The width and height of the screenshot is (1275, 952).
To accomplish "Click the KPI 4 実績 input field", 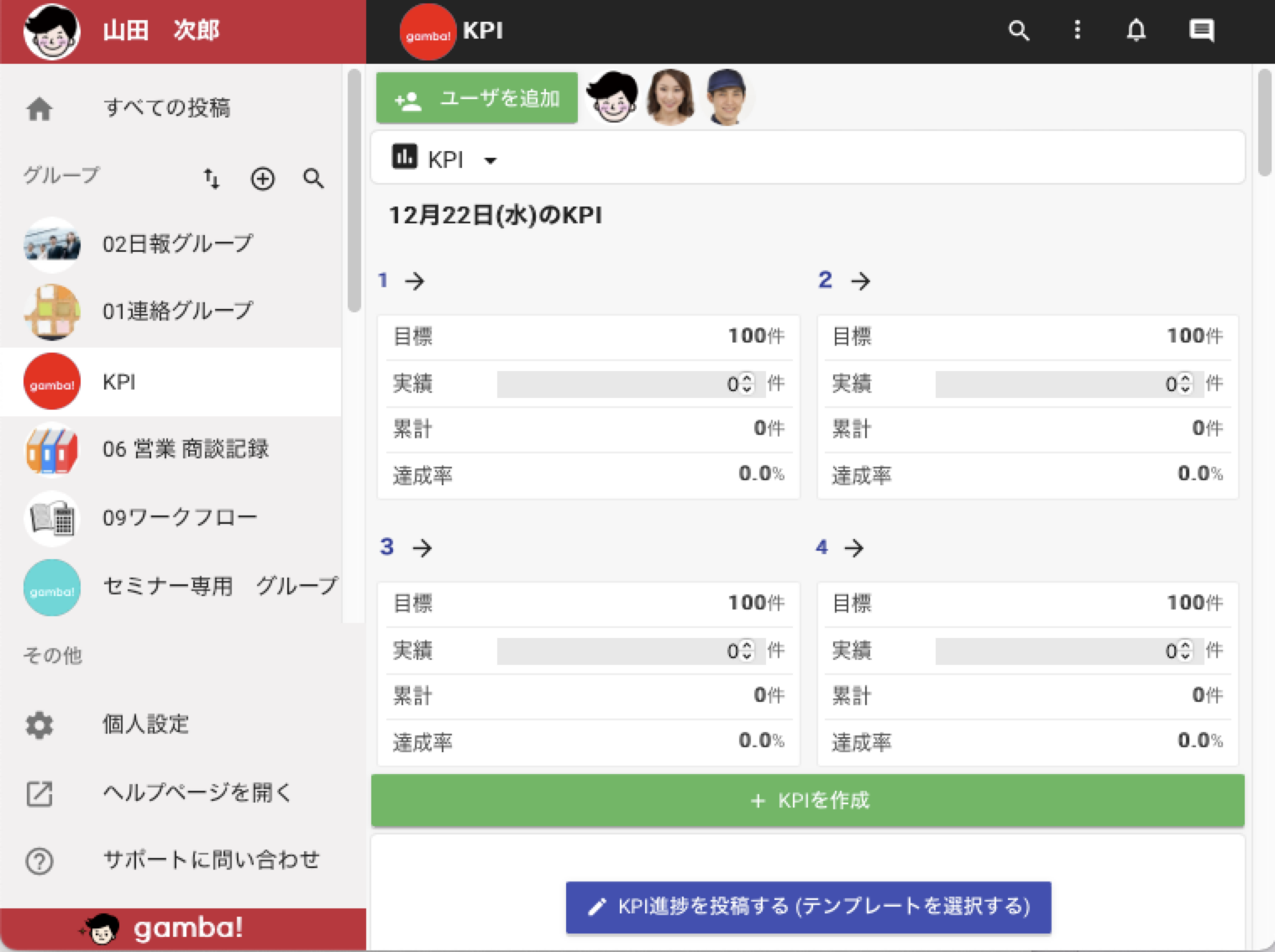I will tap(1069, 651).
